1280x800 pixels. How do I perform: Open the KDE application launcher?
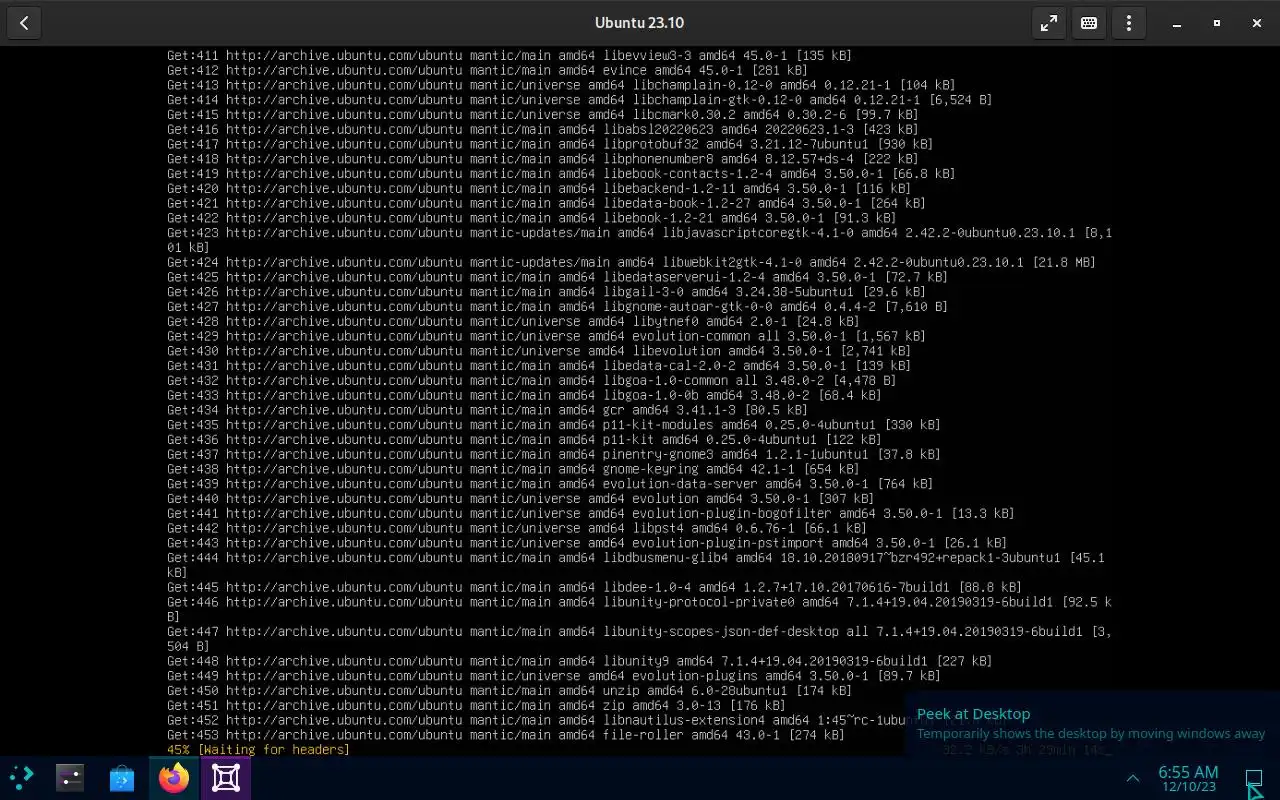(x=21, y=777)
